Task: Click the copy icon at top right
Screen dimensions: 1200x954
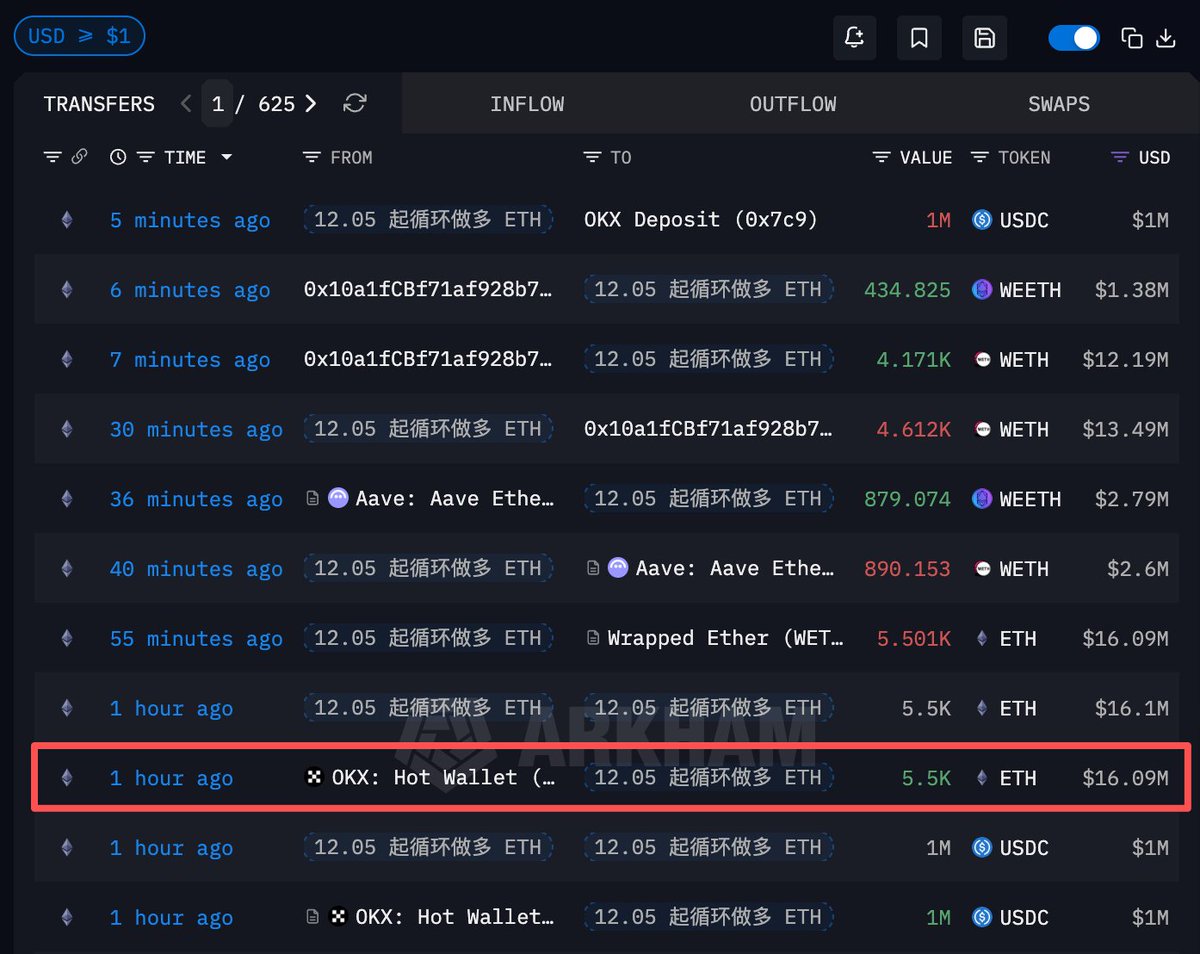Action: (x=1132, y=38)
